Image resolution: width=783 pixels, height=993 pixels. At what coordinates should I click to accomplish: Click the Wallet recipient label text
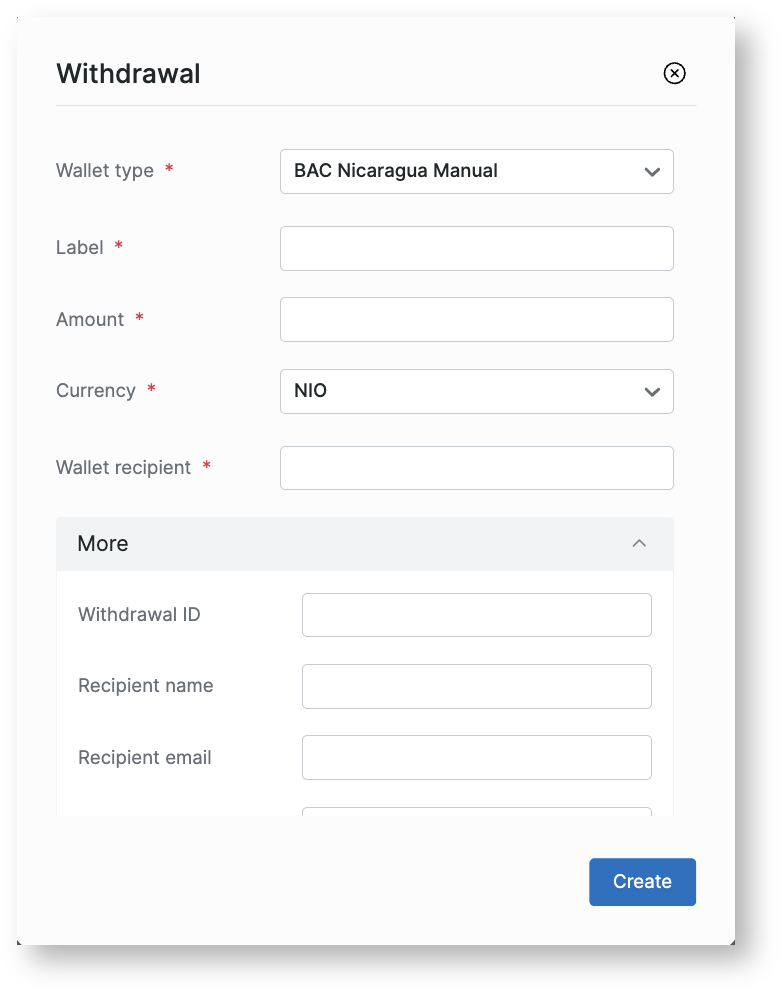pyautogui.click(x=123, y=468)
